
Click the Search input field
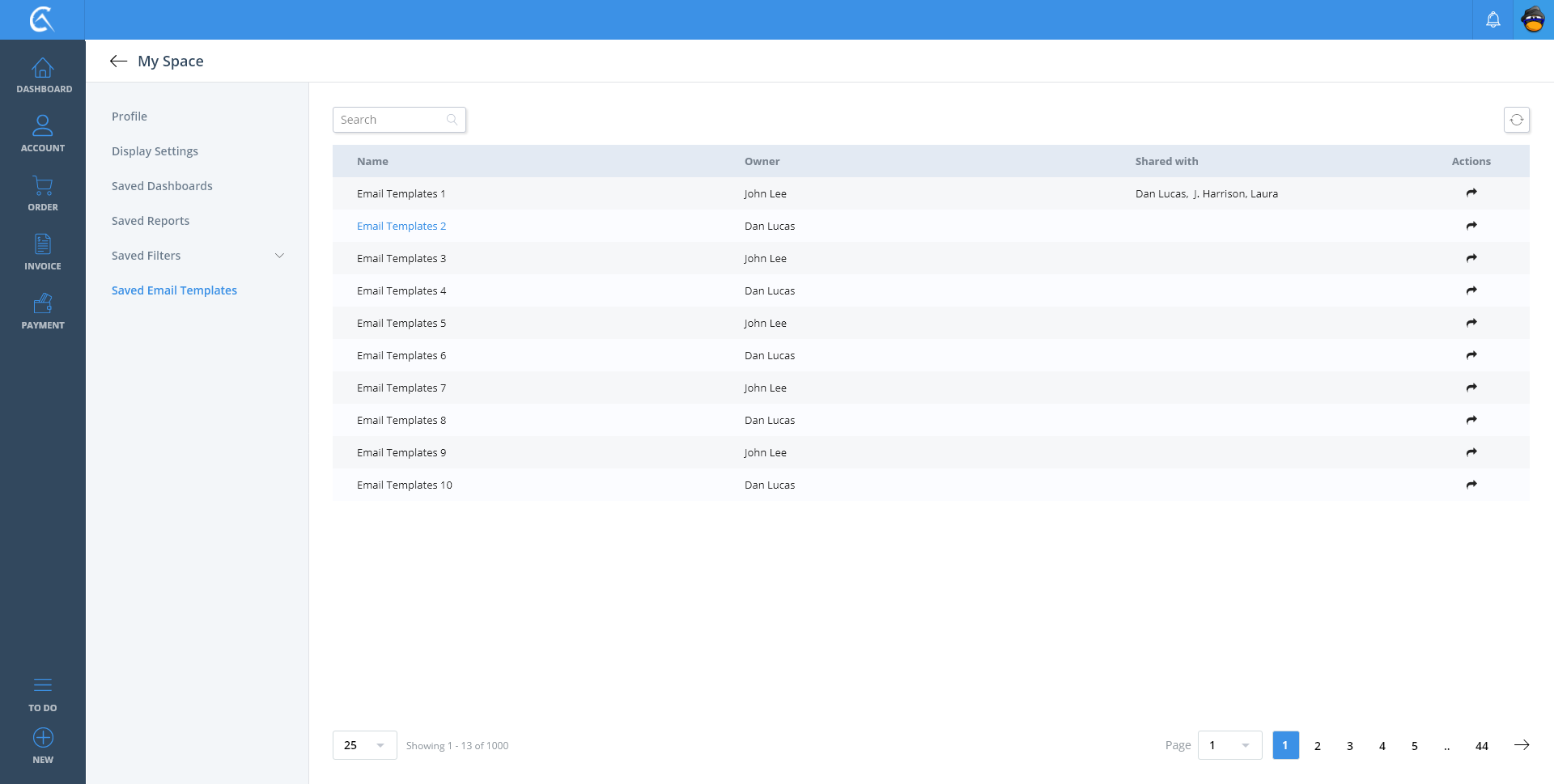pyautogui.click(x=393, y=120)
